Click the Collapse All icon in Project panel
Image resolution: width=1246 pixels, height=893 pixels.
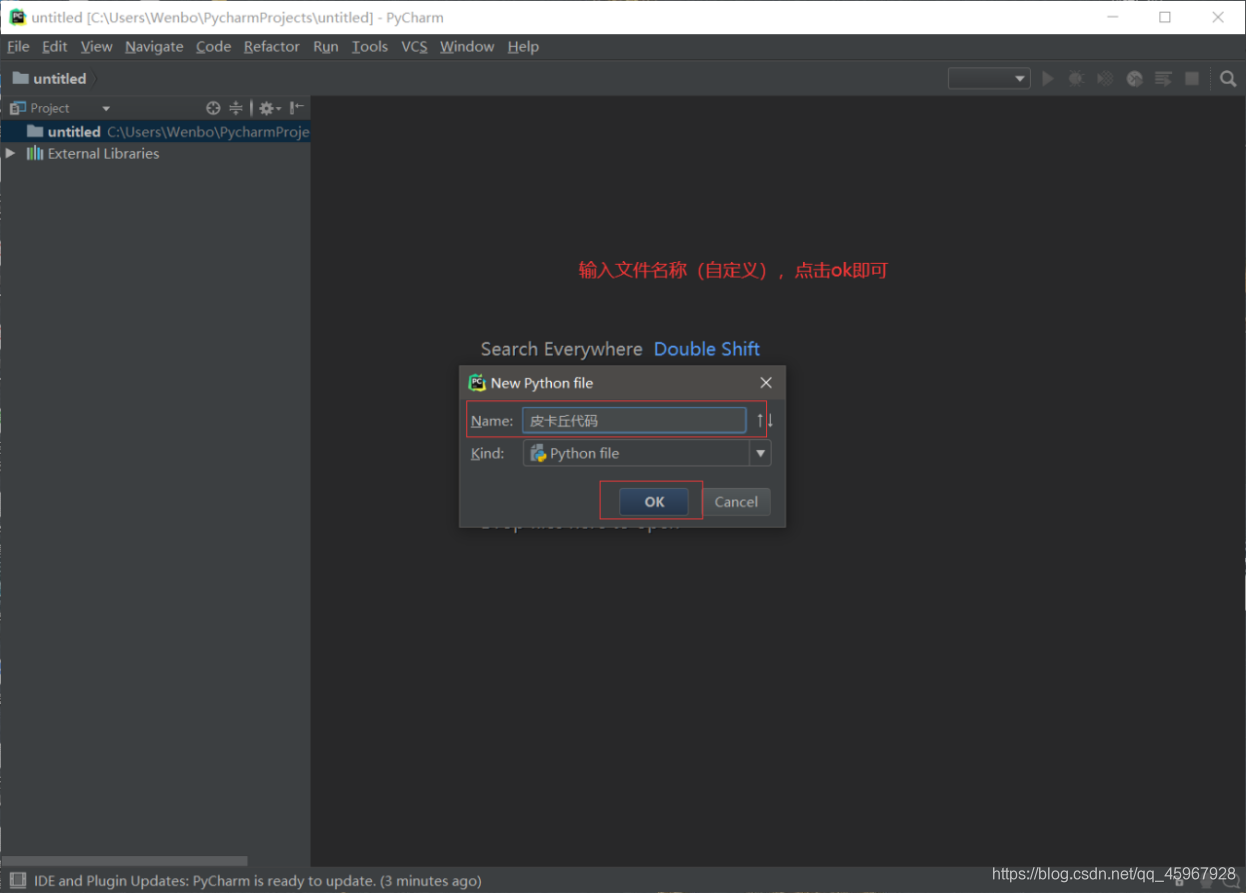[x=236, y=108]
